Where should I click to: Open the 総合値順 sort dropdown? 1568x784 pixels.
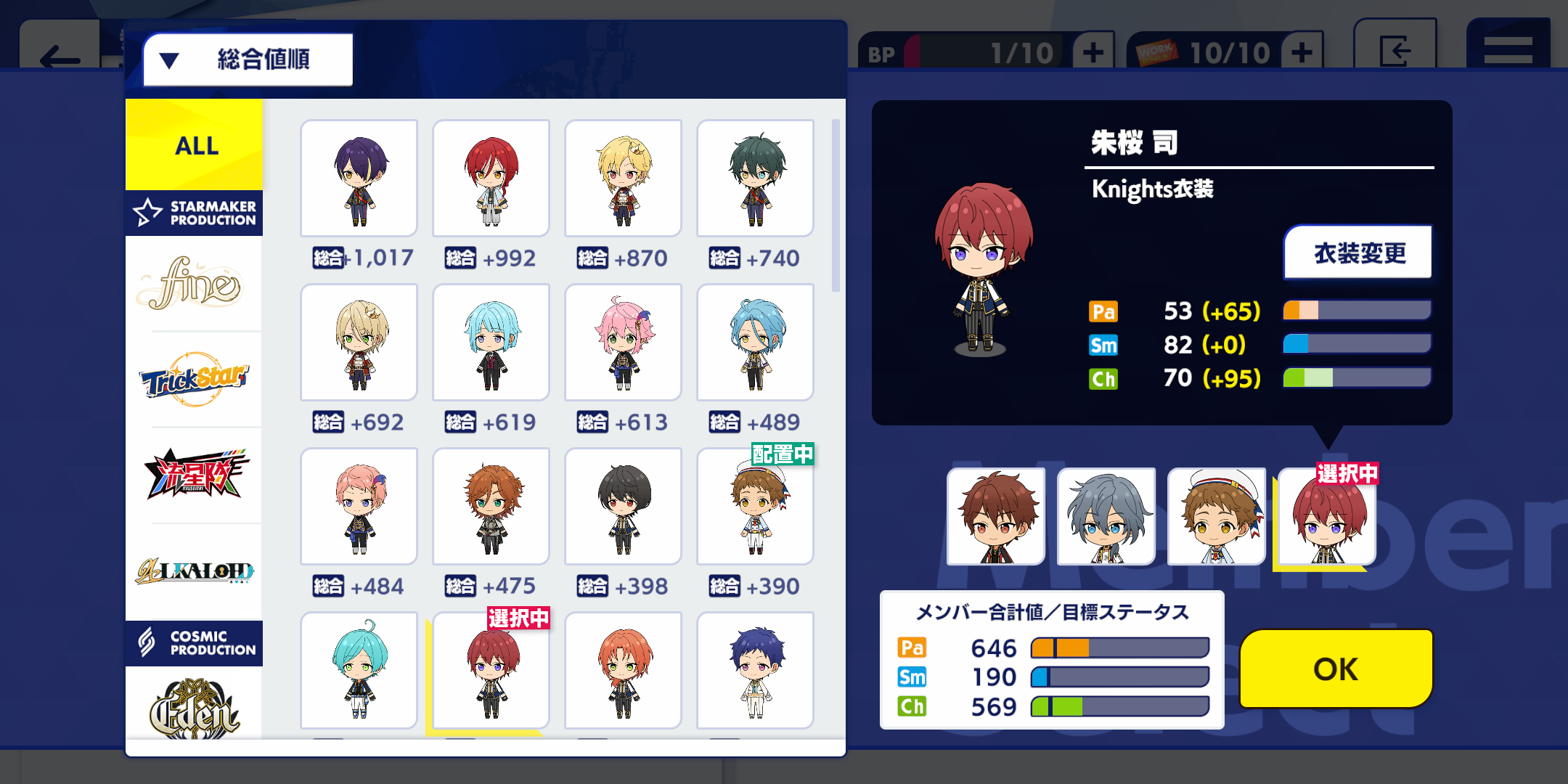(x=248, y=59)
